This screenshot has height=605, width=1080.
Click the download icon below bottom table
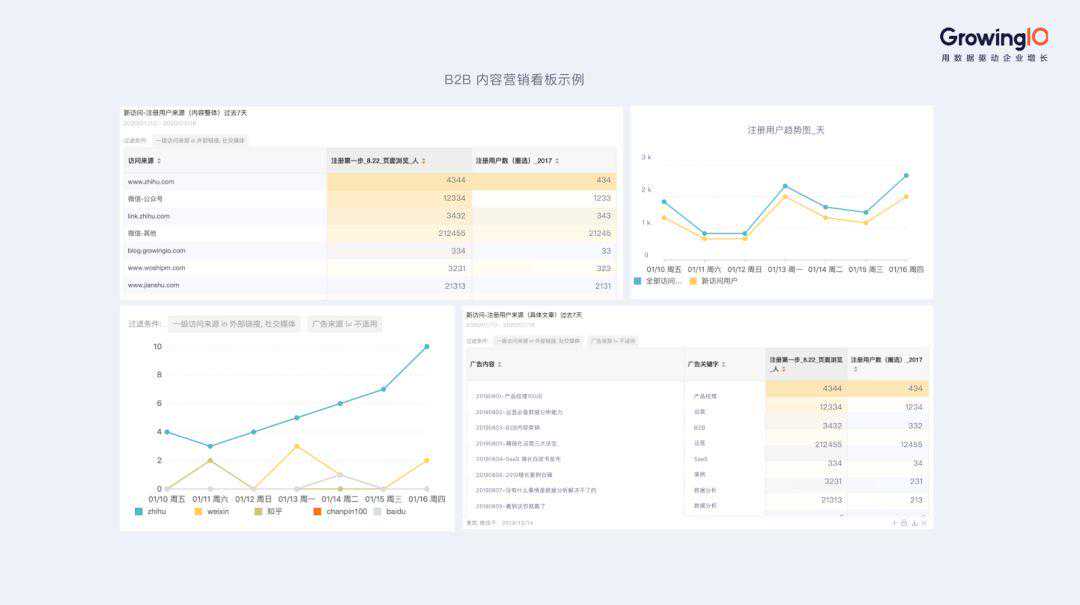(914, 523)
